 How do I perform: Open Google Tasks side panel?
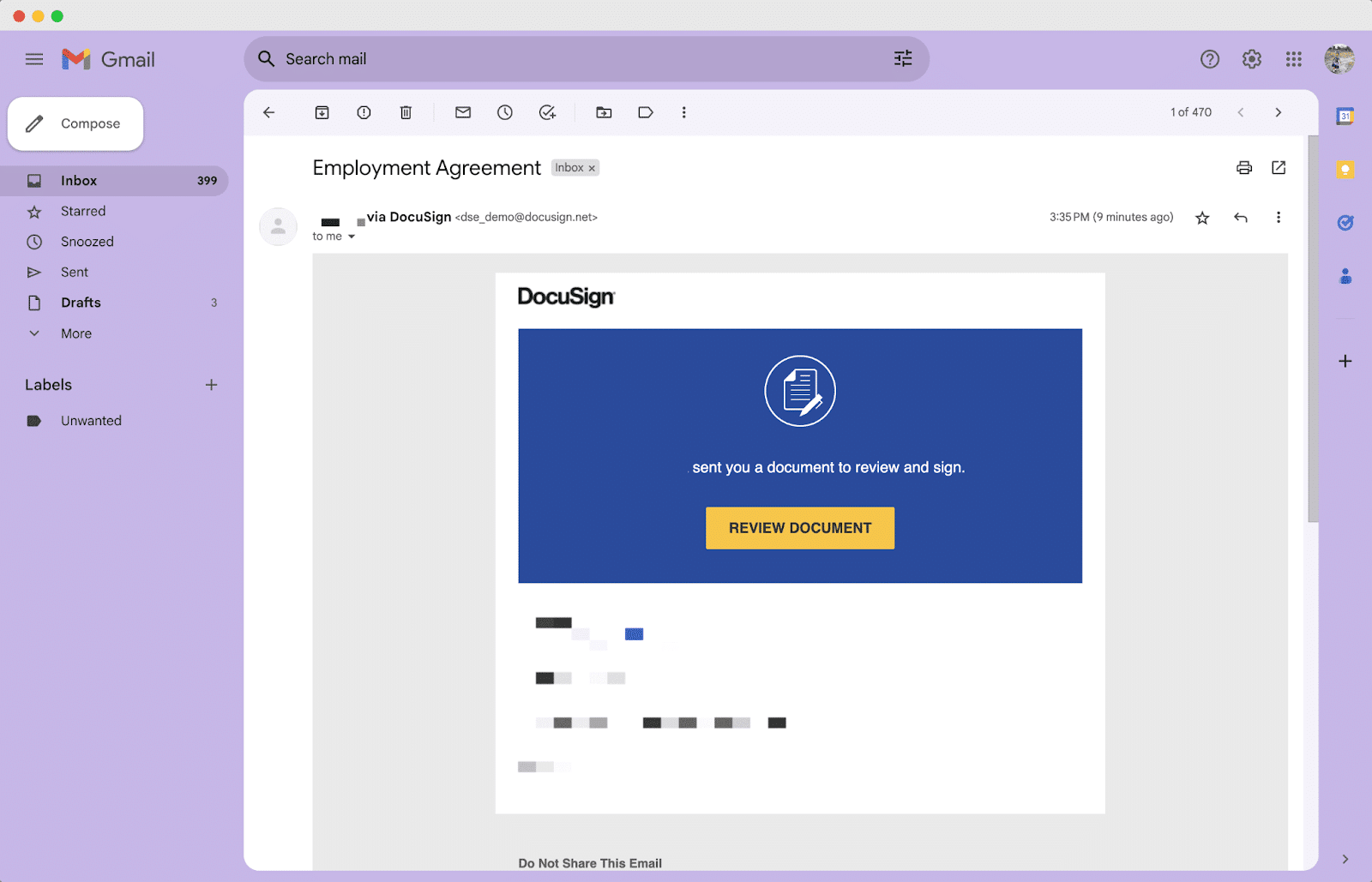click(1345, 223)
